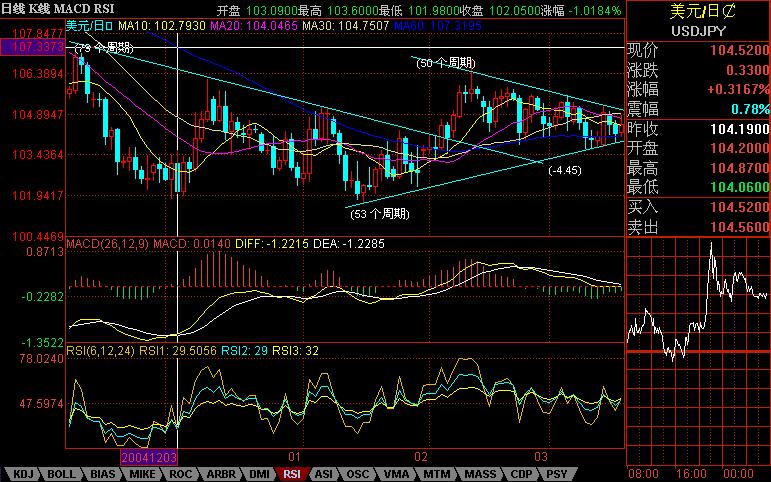Click the 20041203 date cursor marker
The height and width of the screenshot is (482, 771).
click(x=148, y=457)
